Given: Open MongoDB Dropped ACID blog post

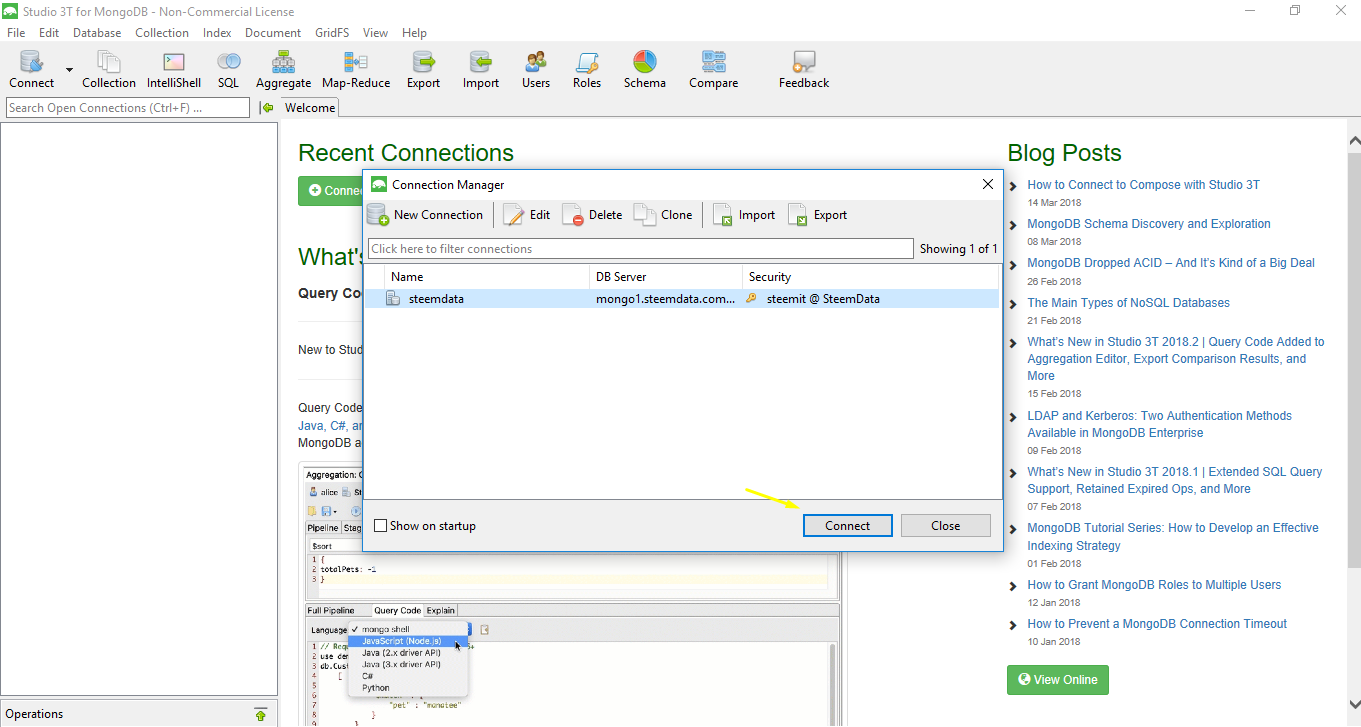Looking at the screenshot, I should [1171, 262].
